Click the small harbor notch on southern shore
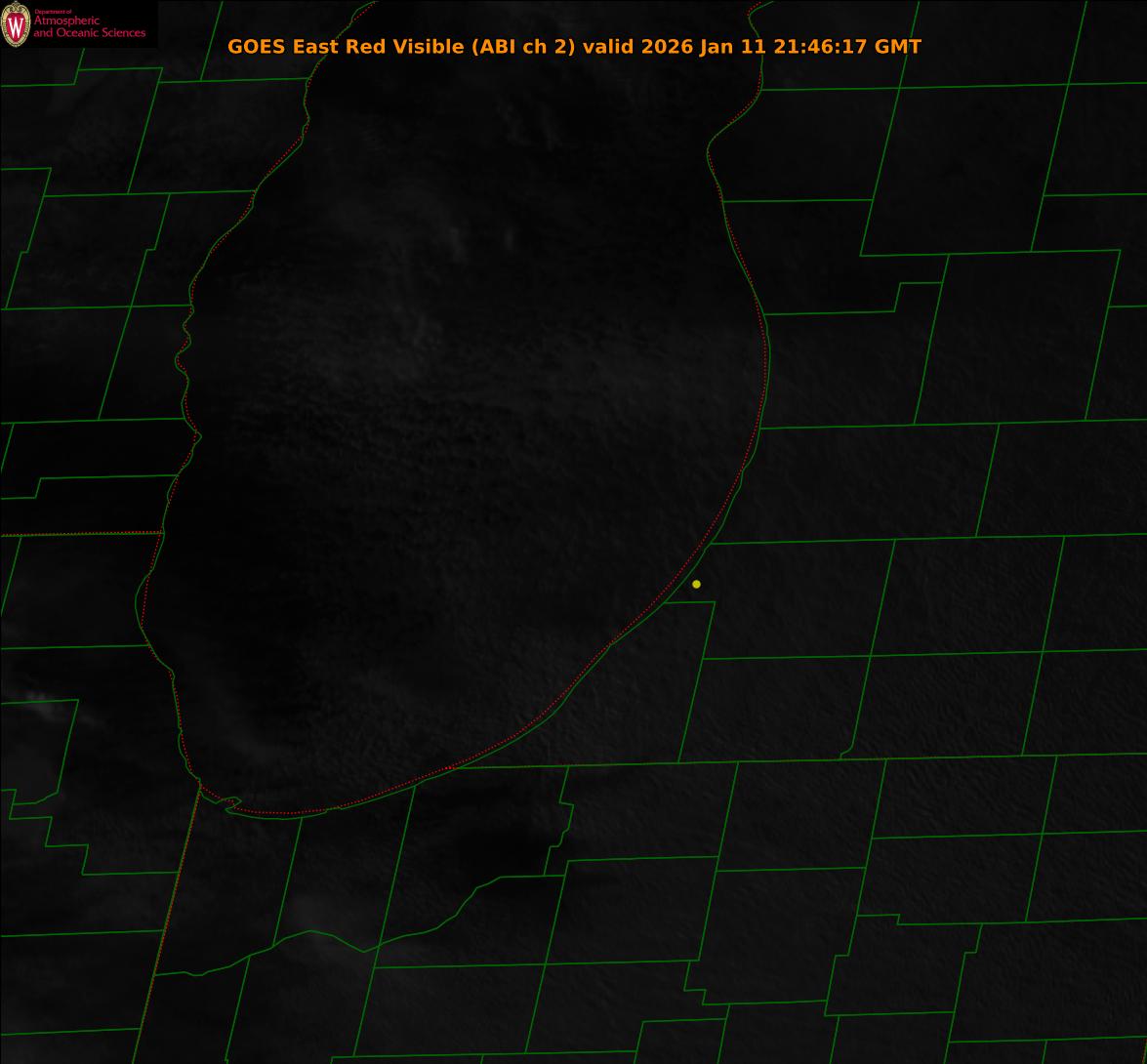Image resolution: width=1147 pixels, height=1064 pixels. click(x=231, y=803)
